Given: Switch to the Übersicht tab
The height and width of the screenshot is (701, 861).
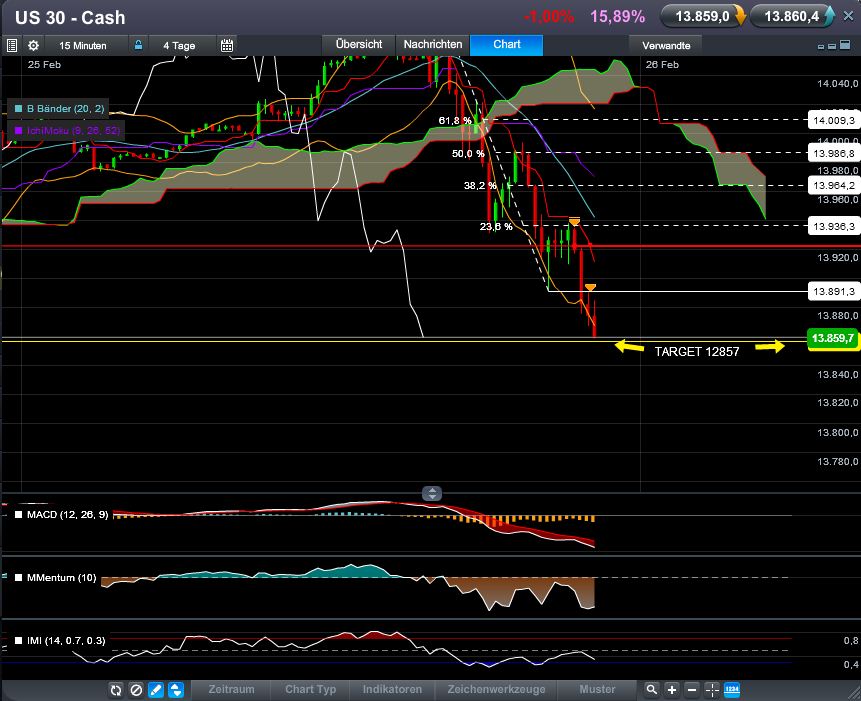Looking at the screenshot, I should click(359, 44).
